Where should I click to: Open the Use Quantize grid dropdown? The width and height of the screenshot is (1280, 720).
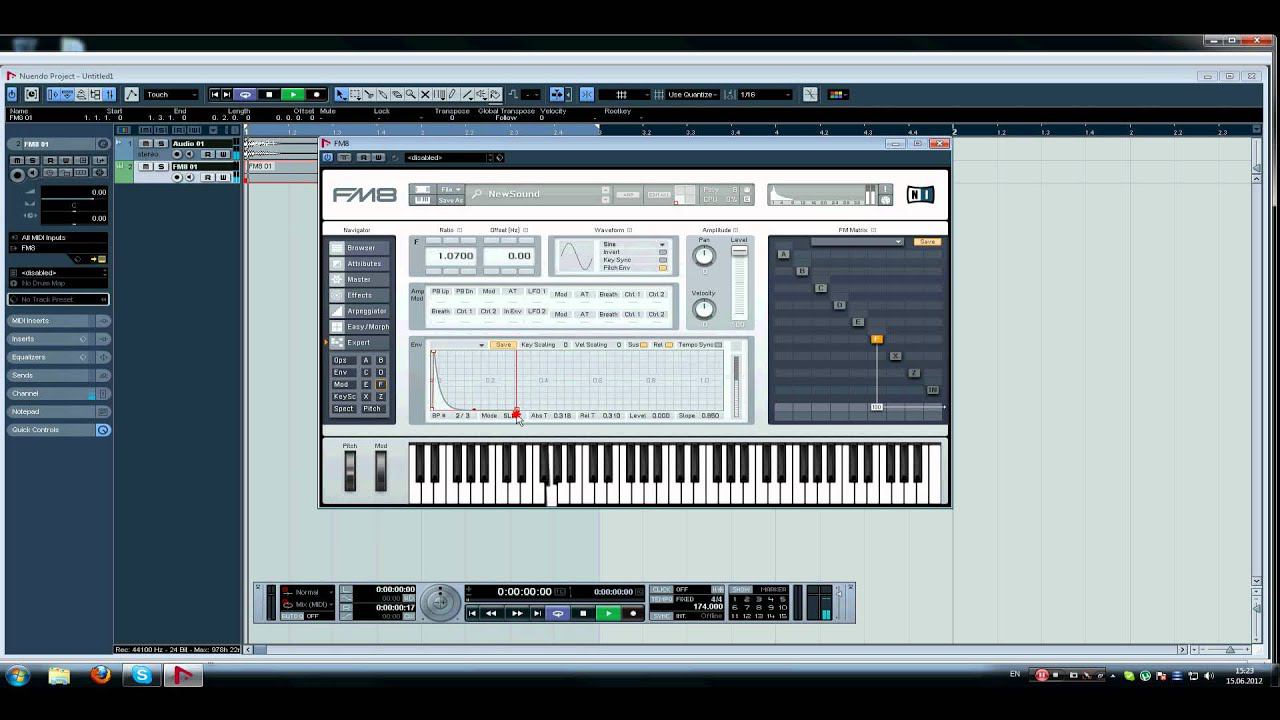coord(694,94)
